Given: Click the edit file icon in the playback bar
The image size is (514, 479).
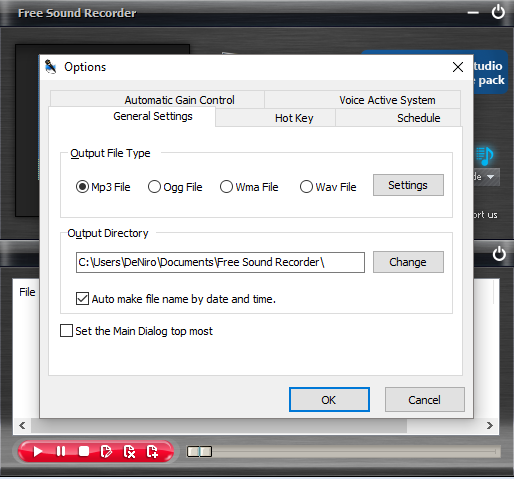Looking at the screenshot, I should (106, 452).
